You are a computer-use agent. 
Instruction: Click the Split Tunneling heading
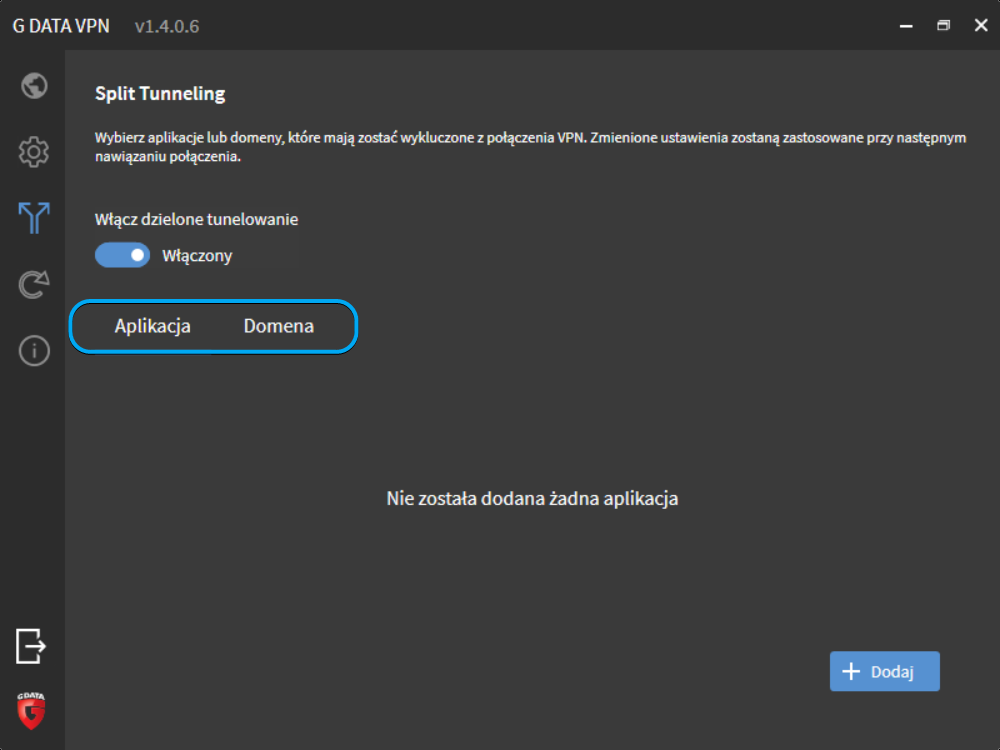[x=160, y=94]
